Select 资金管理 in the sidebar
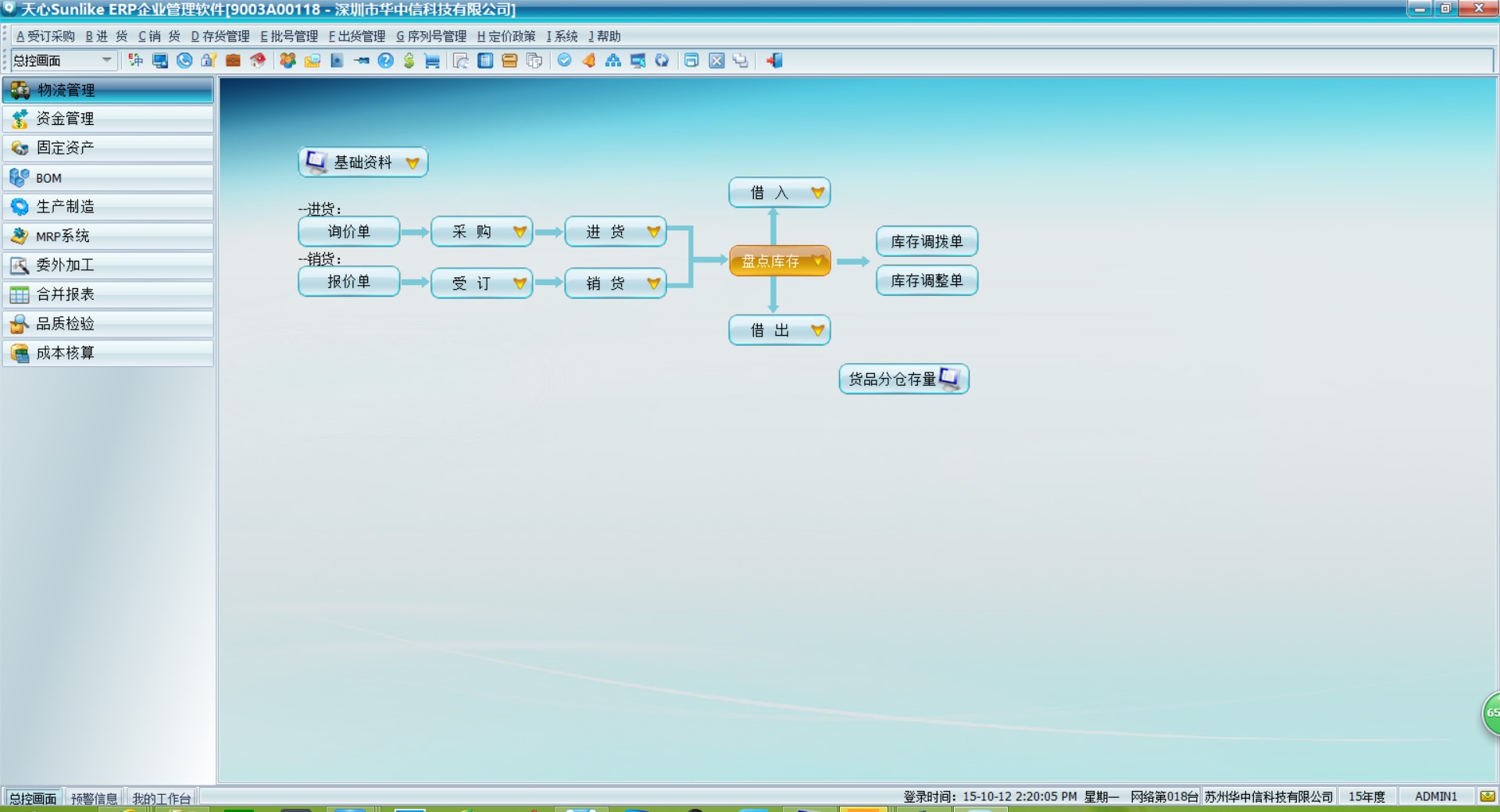 click(x=108, y=119)
